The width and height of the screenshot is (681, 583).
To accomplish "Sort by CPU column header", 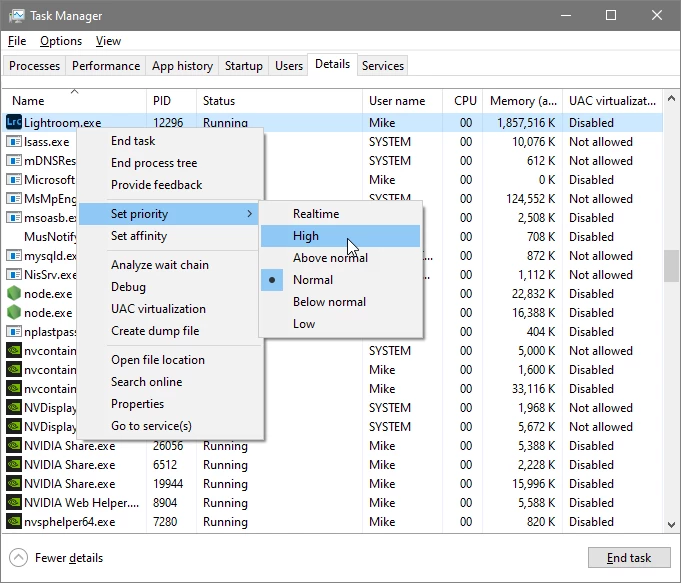I will [463, 101].
